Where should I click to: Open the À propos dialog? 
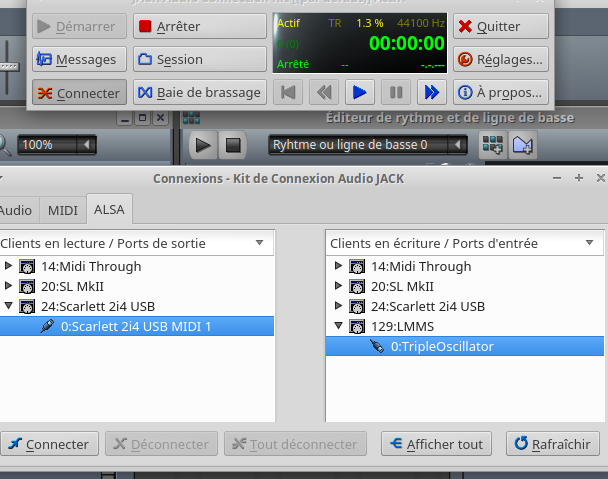pos(501,93)
